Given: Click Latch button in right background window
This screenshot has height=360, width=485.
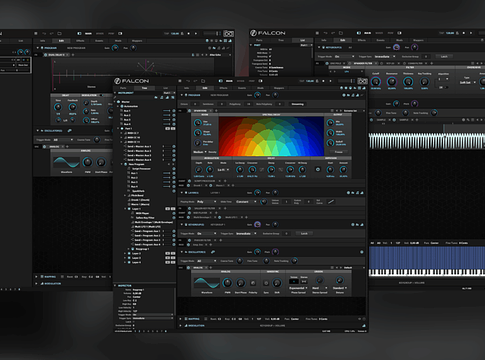Looking at the screenshot, I should click(x=444, y=57).
